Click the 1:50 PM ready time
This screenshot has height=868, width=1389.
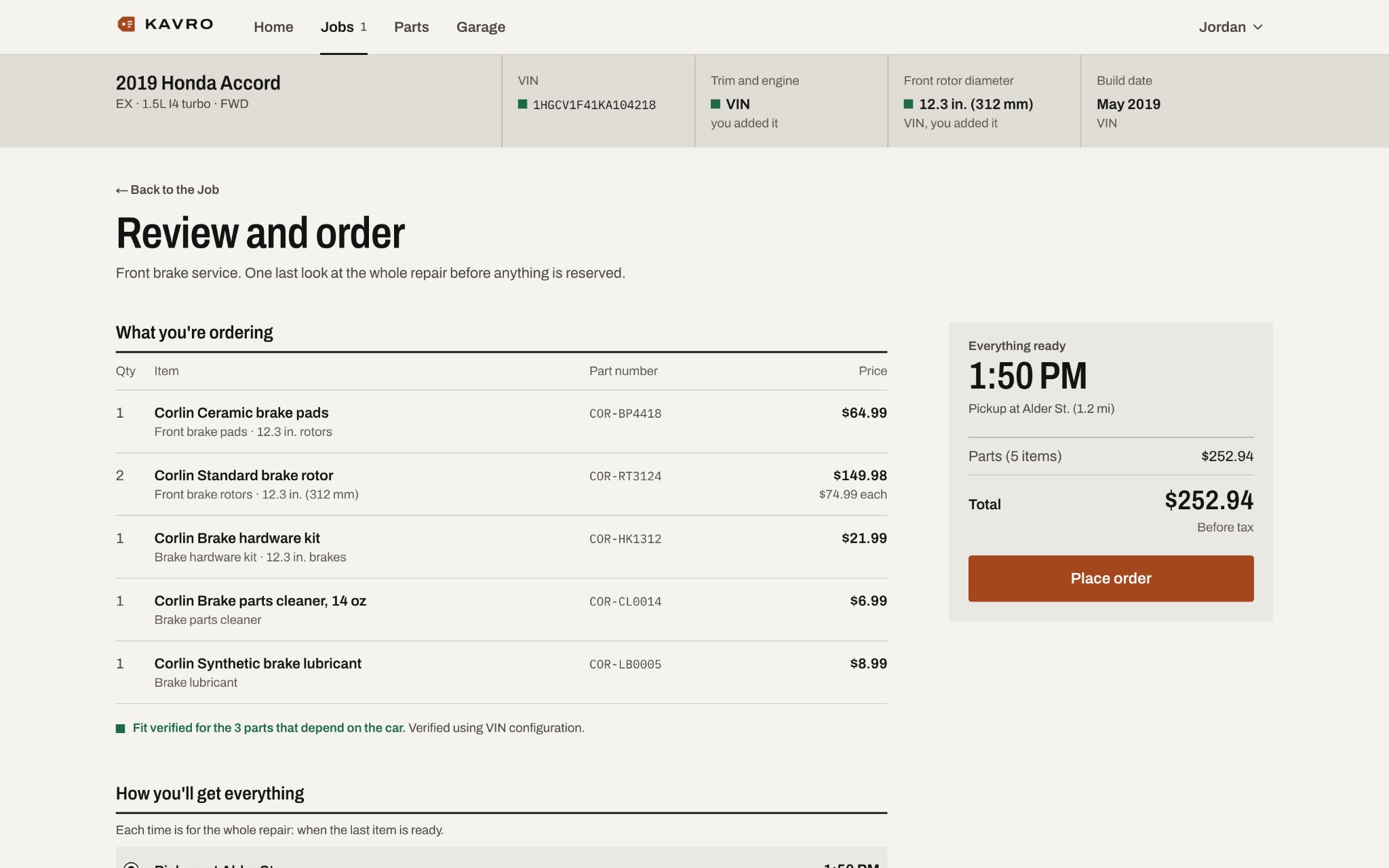click(x=1028, y=376)
